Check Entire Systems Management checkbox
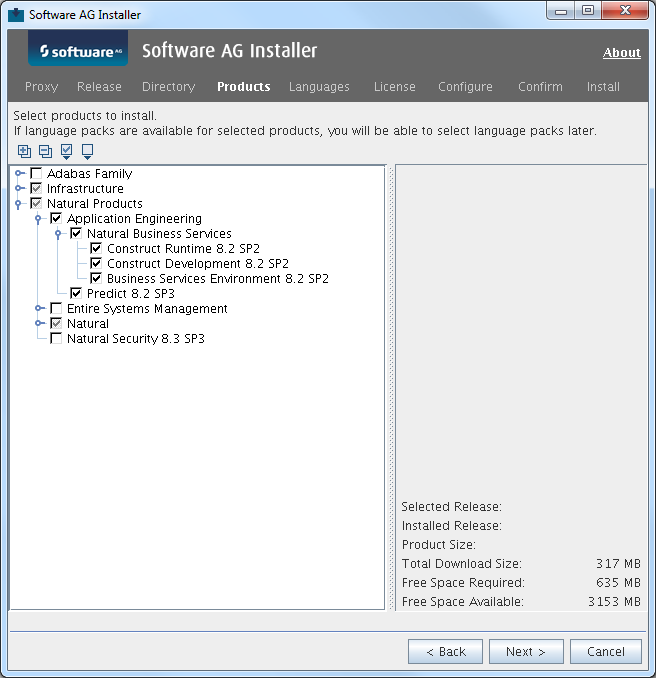 click(56, 308)
